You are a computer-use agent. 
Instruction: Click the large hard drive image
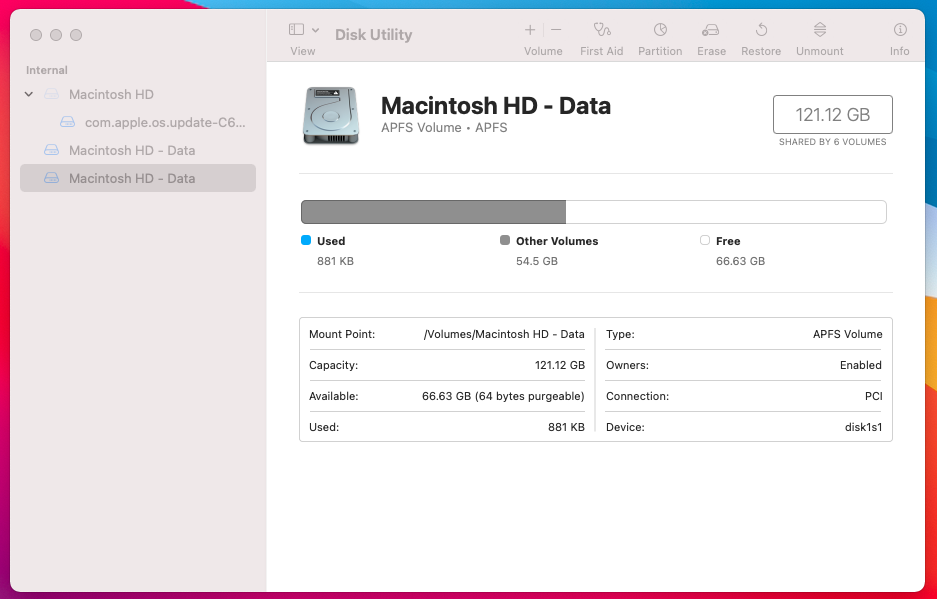click(331, 115)
